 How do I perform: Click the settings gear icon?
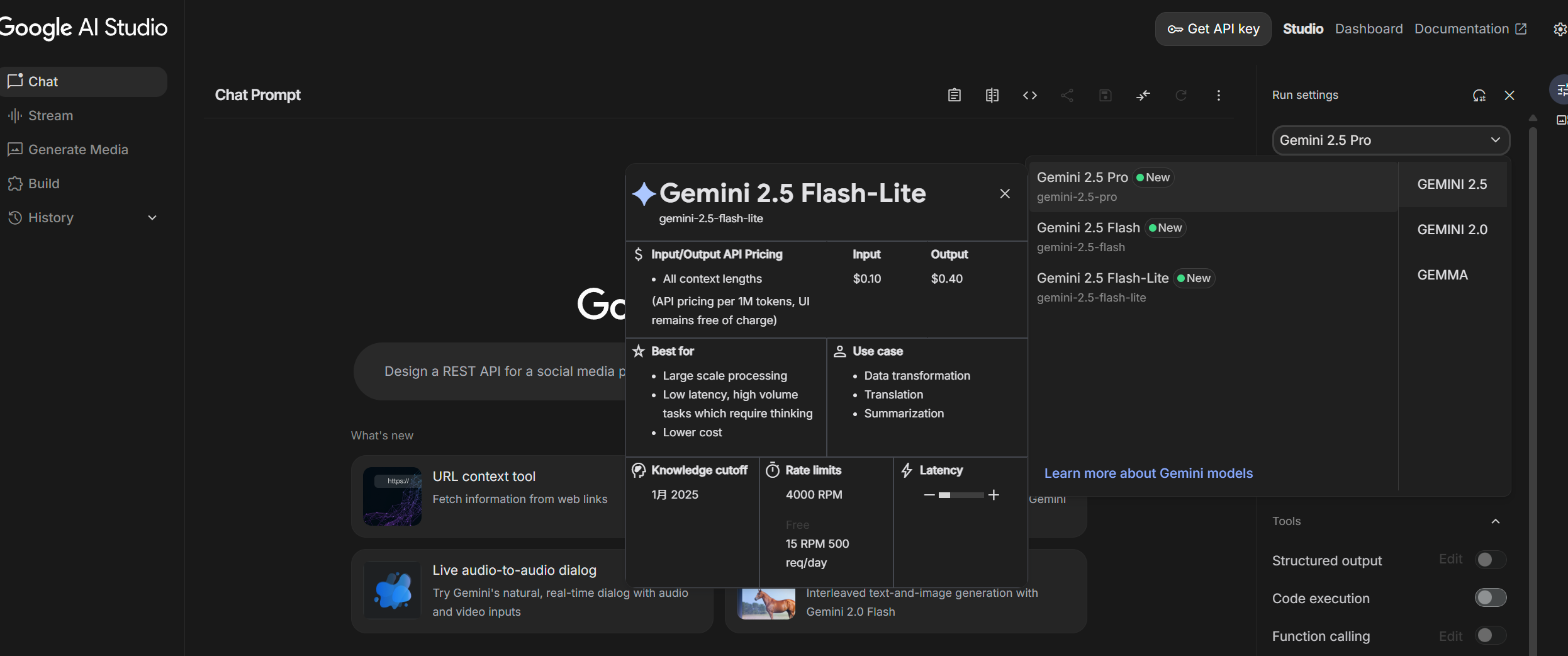pos(1559,29)
